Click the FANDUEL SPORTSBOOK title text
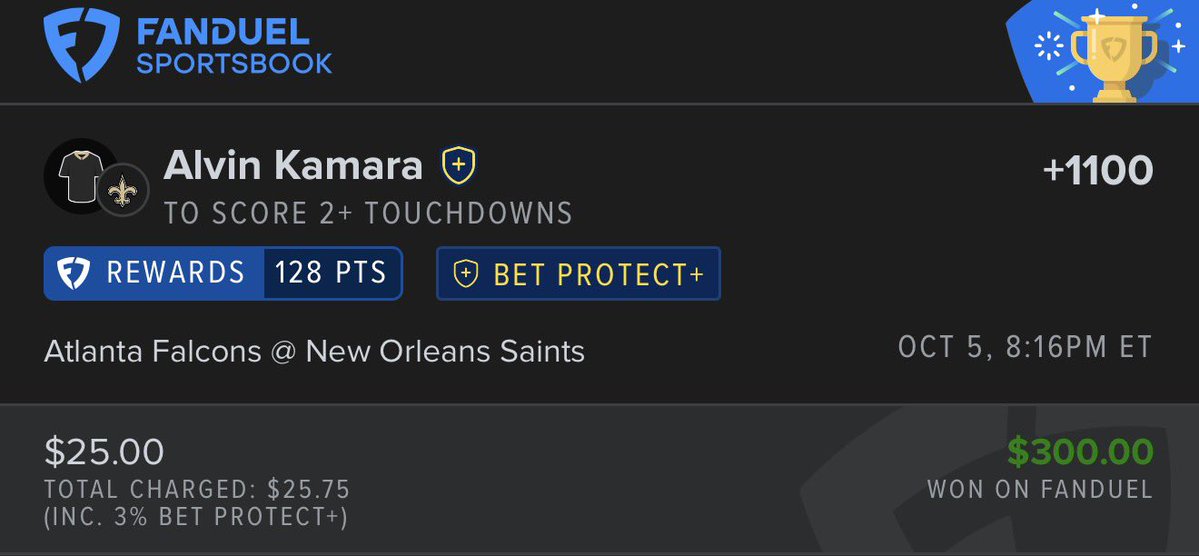The height and width of the screenshot is (556, 1199). [x=233, y=46]
